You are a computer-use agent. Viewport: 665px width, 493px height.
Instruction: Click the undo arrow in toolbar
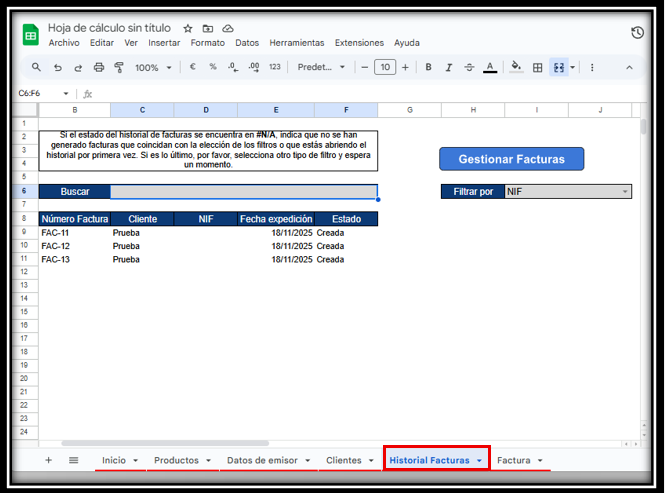(x=57, y=67)
